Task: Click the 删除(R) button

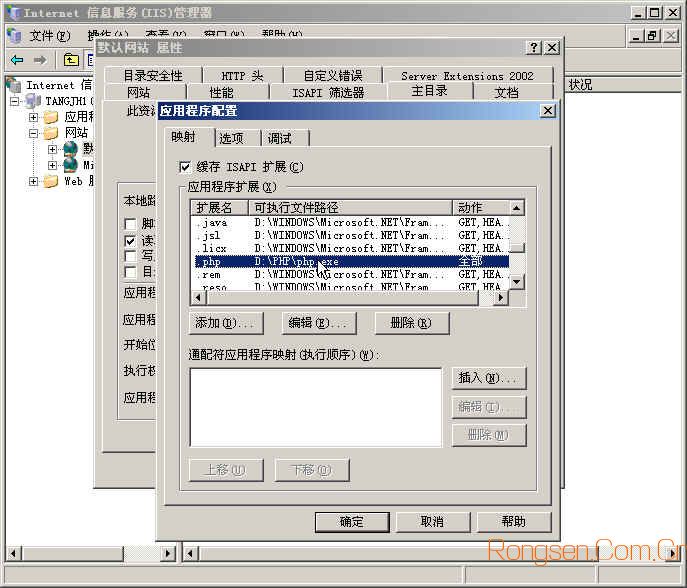Action: (x=412, y=323)
